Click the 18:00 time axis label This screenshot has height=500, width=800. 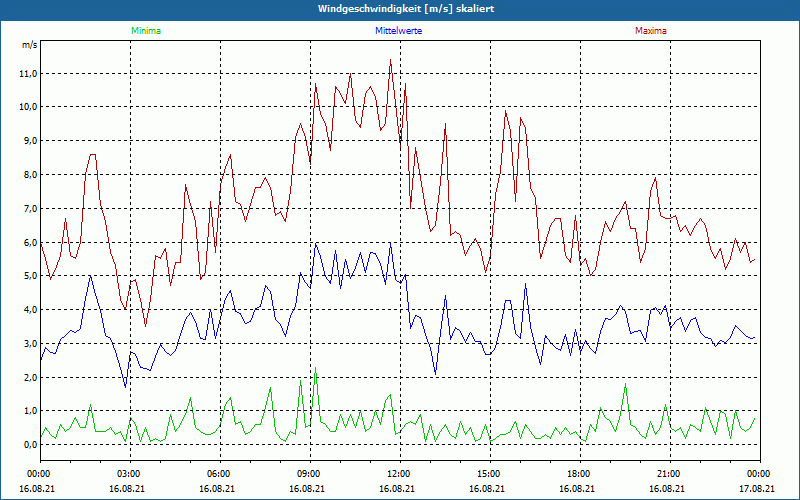(580, 474)
